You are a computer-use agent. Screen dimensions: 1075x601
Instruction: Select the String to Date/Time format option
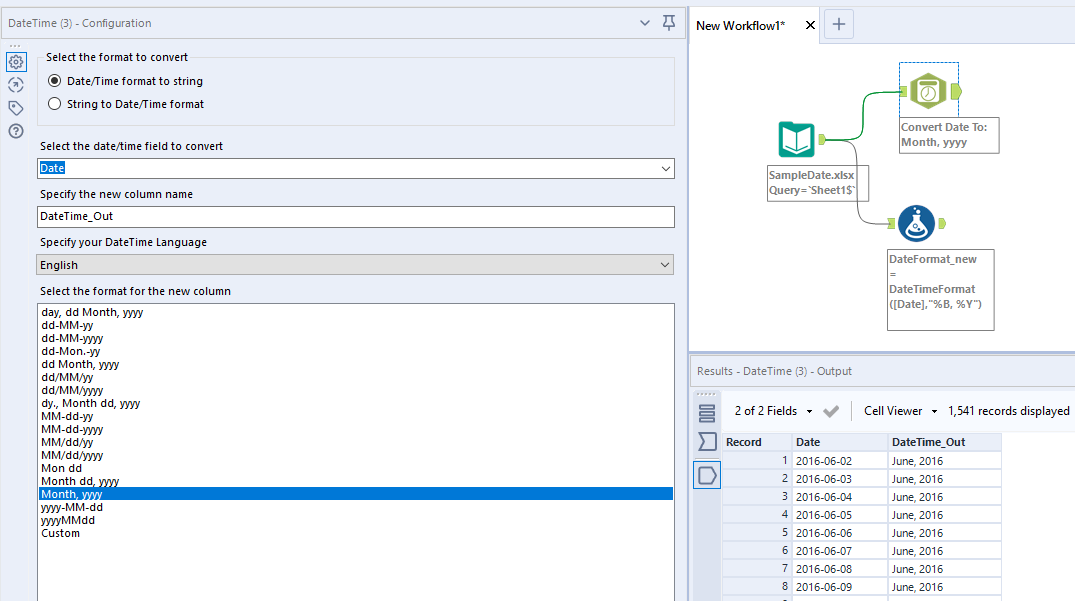coord(54,103)
